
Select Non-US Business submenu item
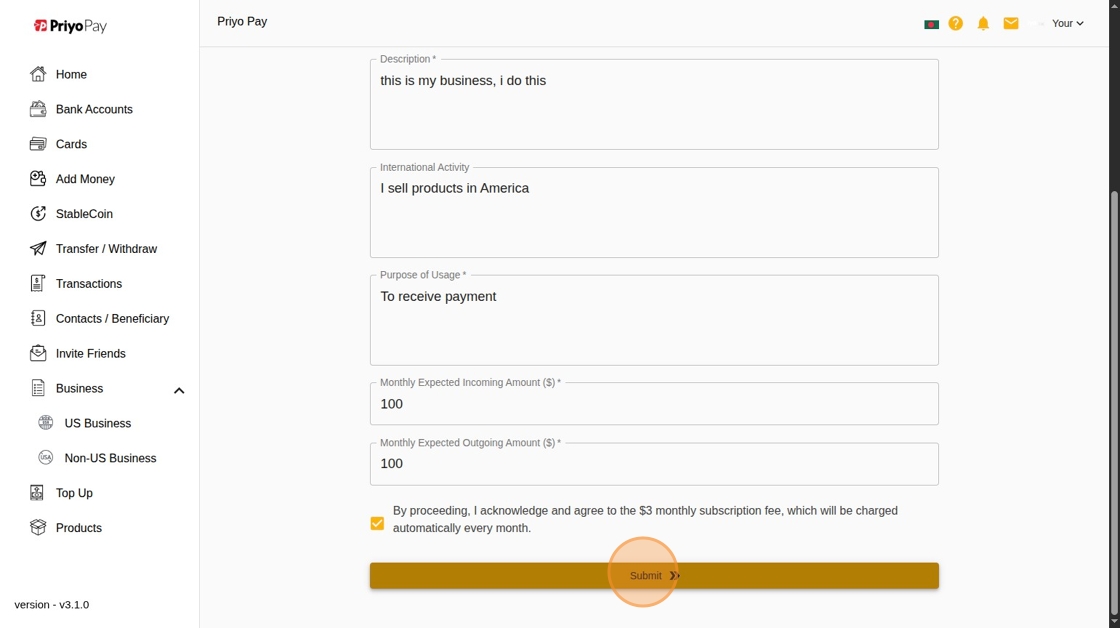pos(110,458)
